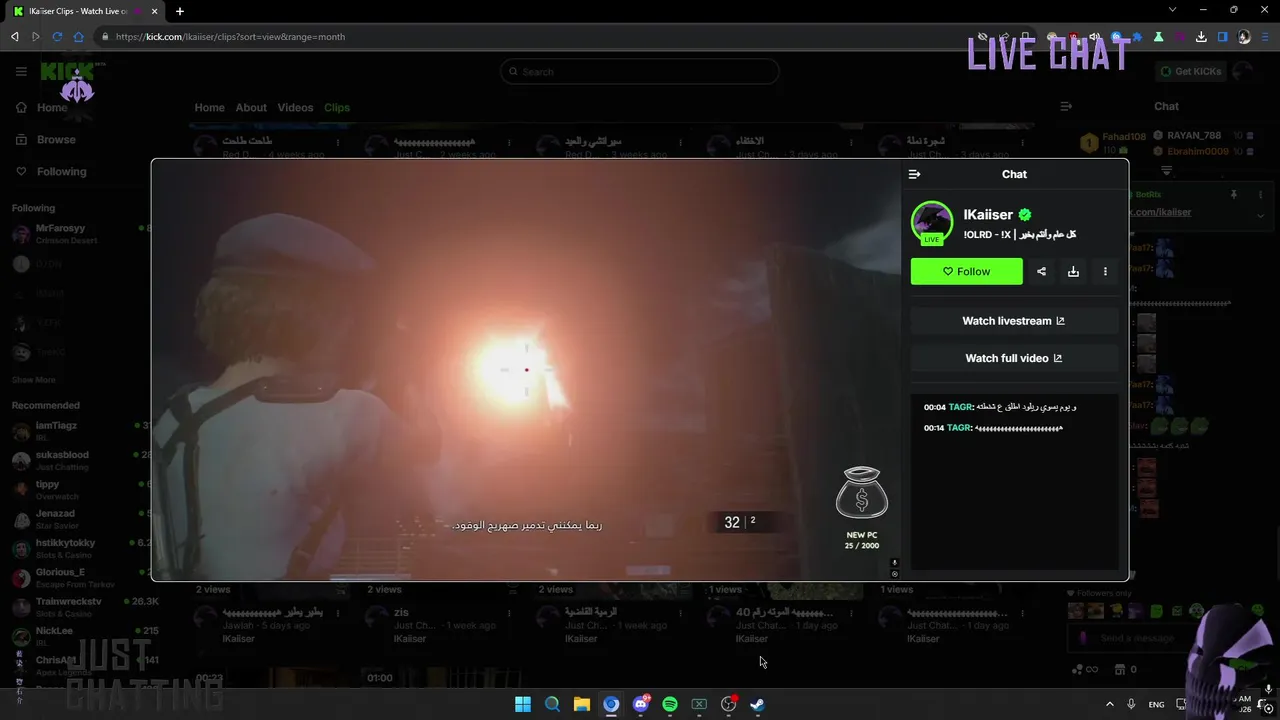Viewport: 1280px width, 720px height.
Task: Switch to the channel About tab
Action: click(251, 108)
